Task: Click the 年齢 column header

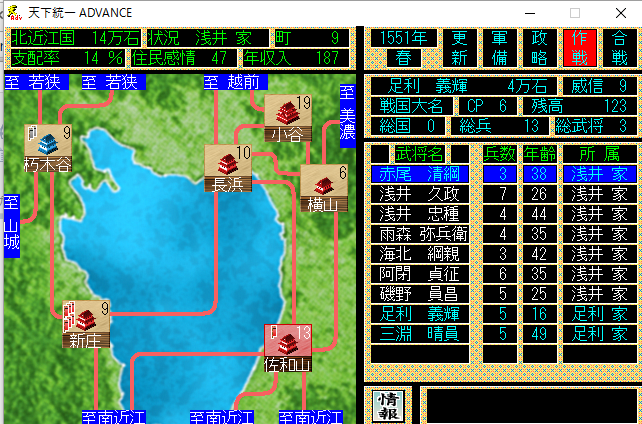Action: 540,154
